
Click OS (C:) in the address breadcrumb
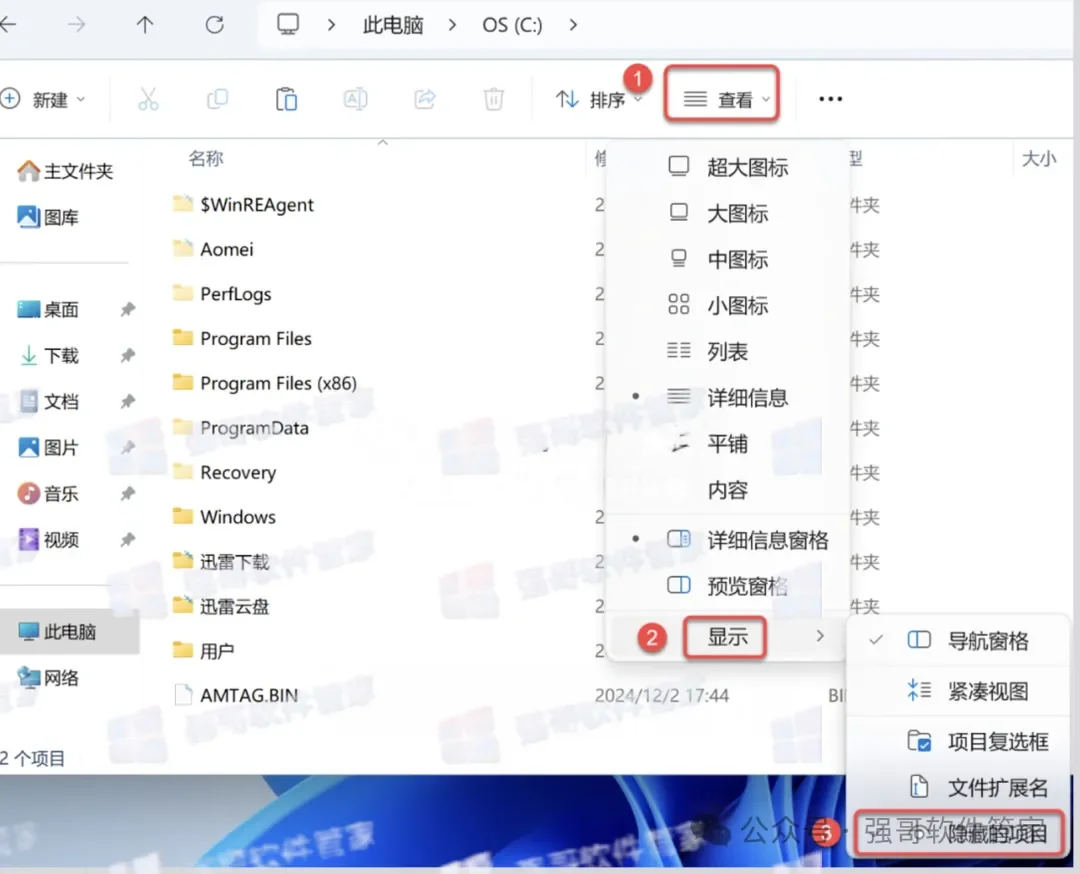pyautogui.click(x=512, y=25)
